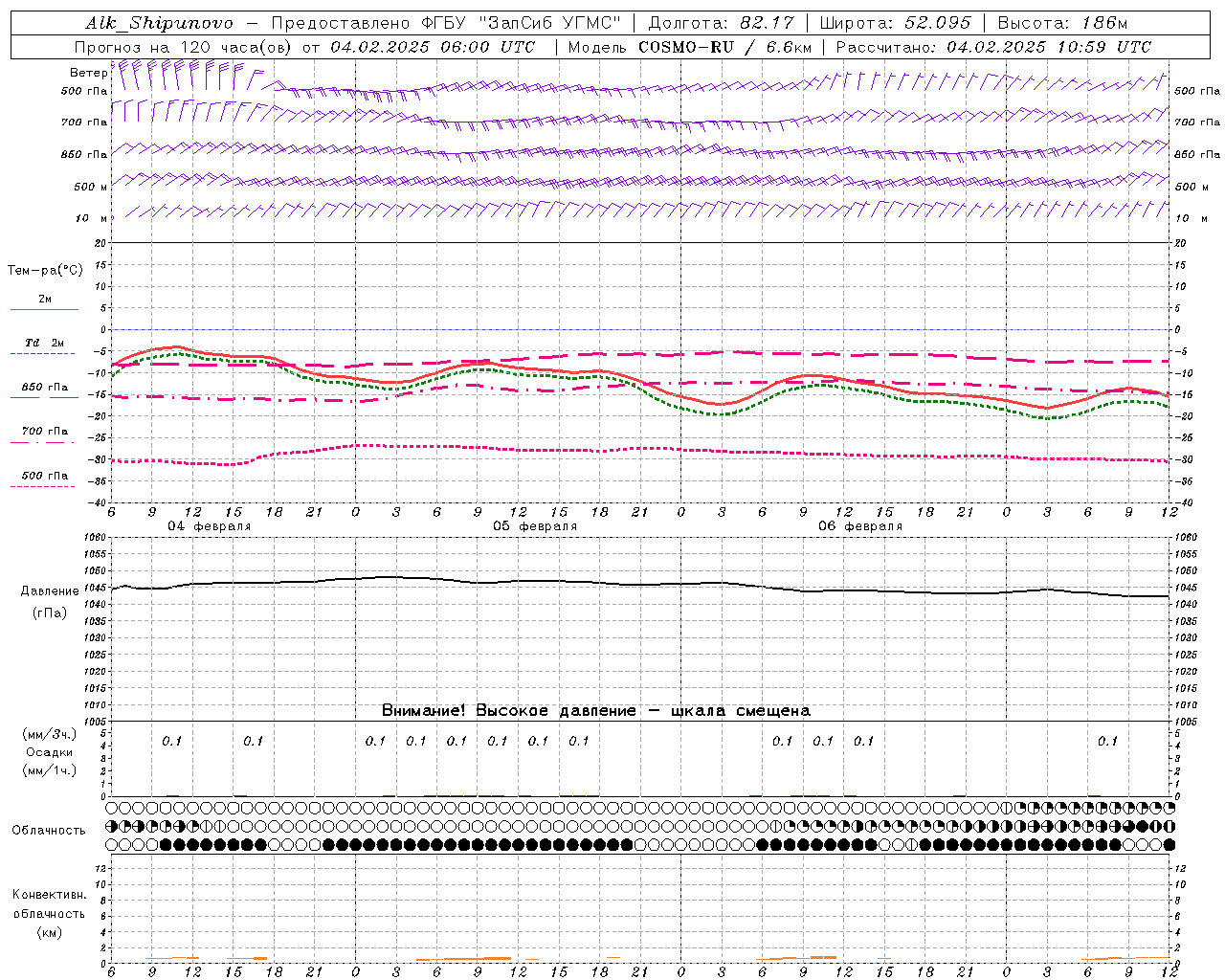Click the 'Высота: 186м' value
The height and width of the screenshot is (980, 1225).
point(1062,23)
